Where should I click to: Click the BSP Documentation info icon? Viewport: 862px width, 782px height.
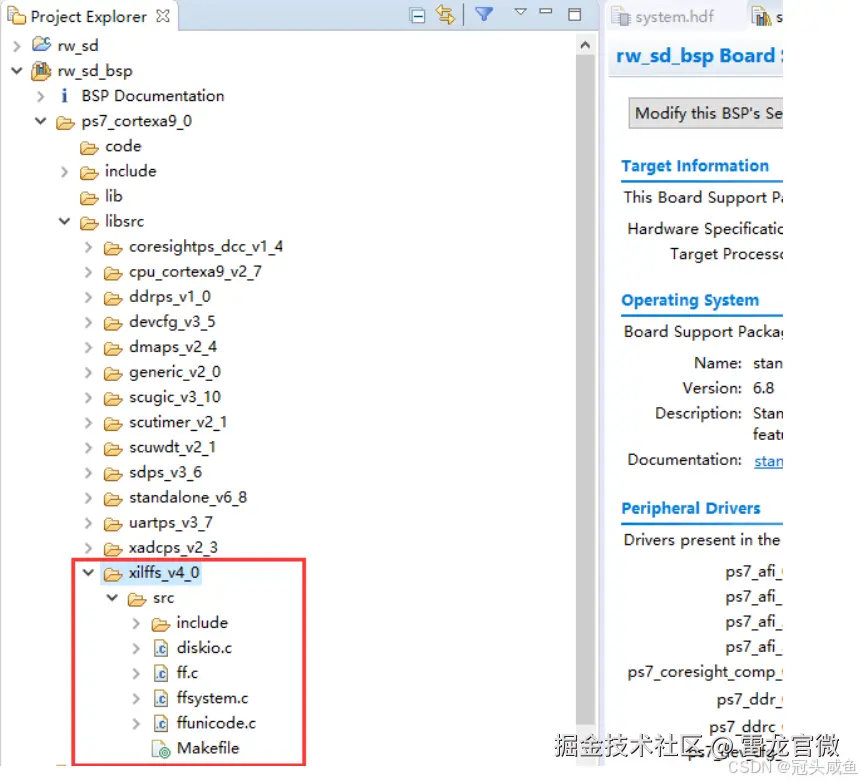click(x=64, y=96)
